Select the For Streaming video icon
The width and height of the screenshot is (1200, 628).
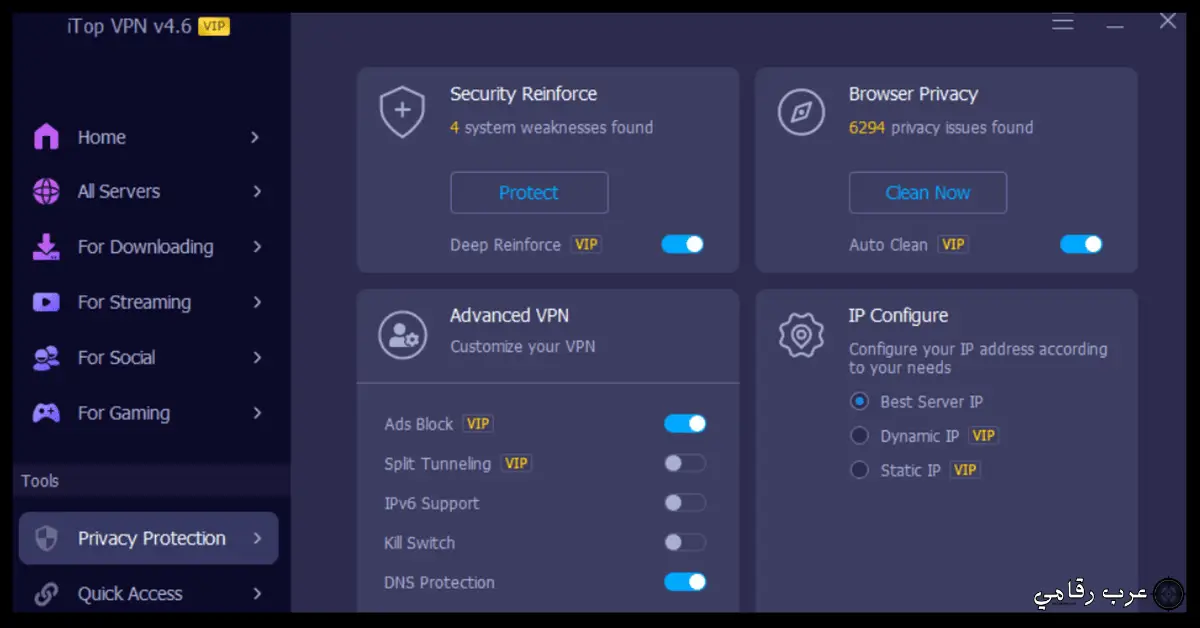46,302
